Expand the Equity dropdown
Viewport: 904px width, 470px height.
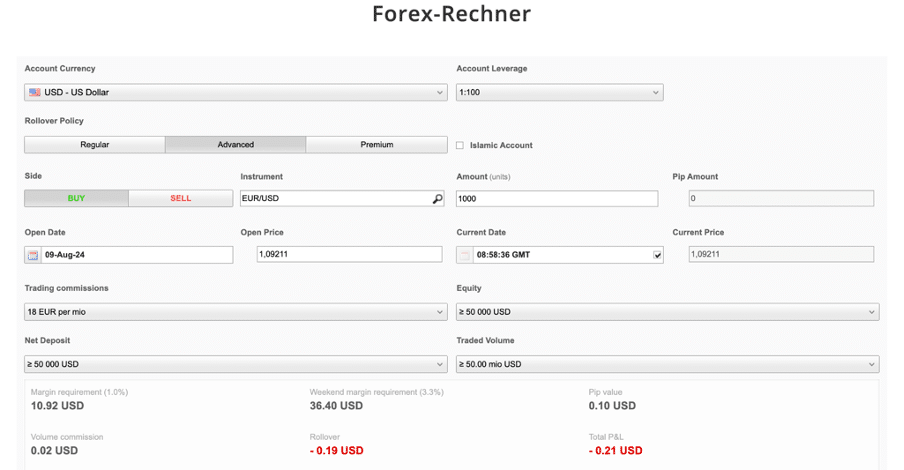click(x=667, y=312)
